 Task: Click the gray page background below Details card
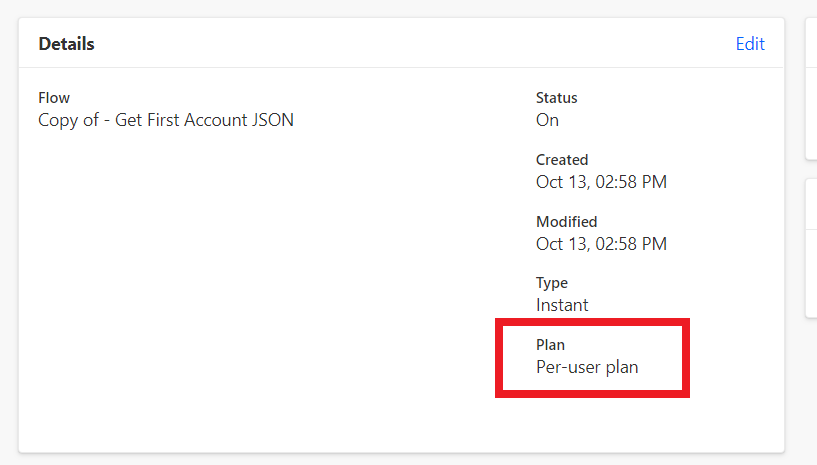point(400,459)
